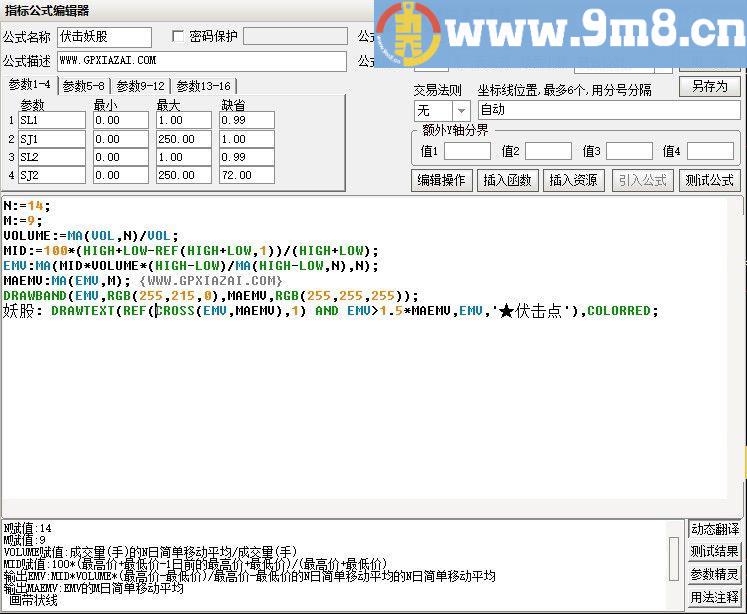Switch to the 参数13-16 tab
747x614 pixels.
pyautogui.click(x=203, y=86)
